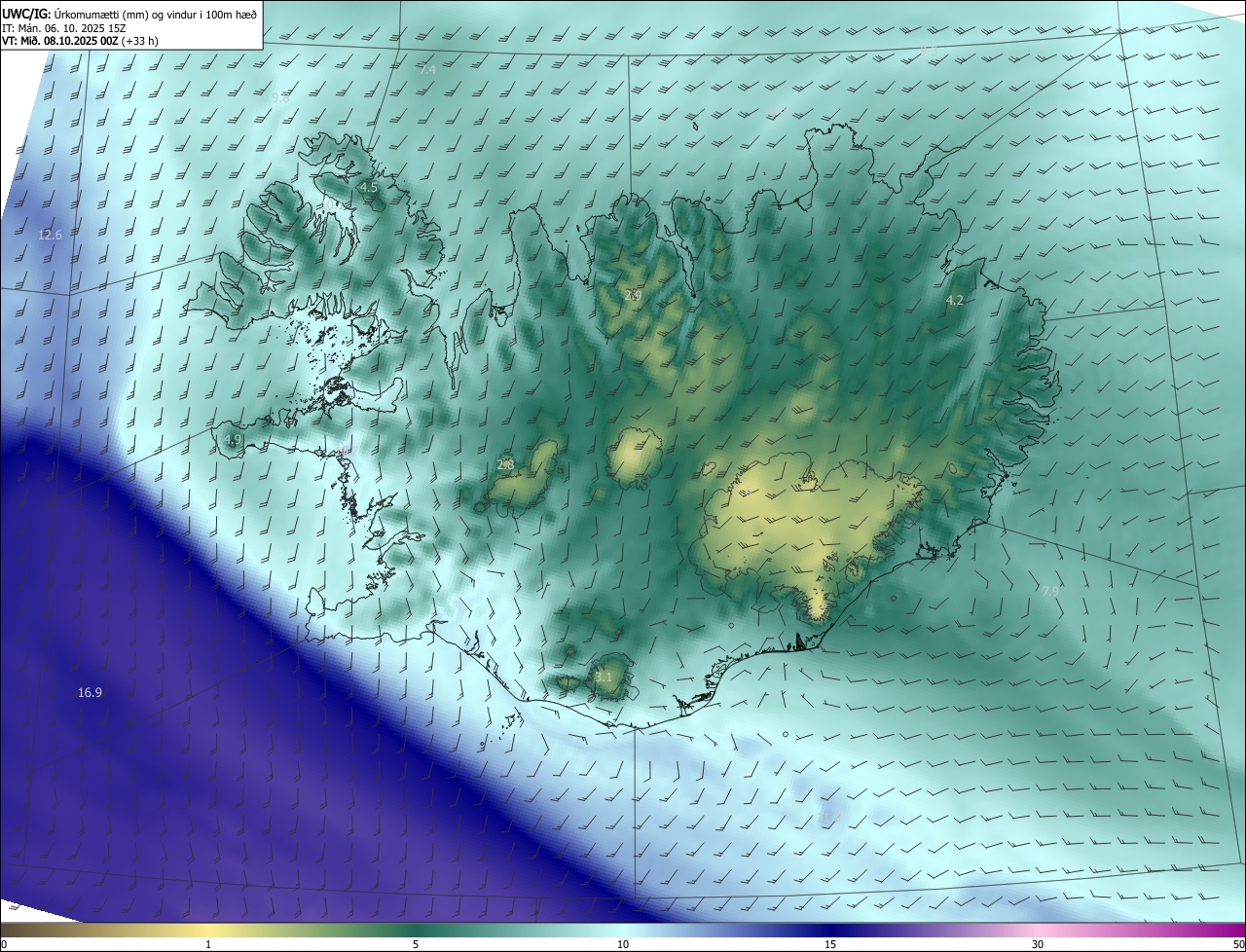Click the 4.2 value label in east Iceland
This screenshot has height=952, width=1246.
coord(955,301)
